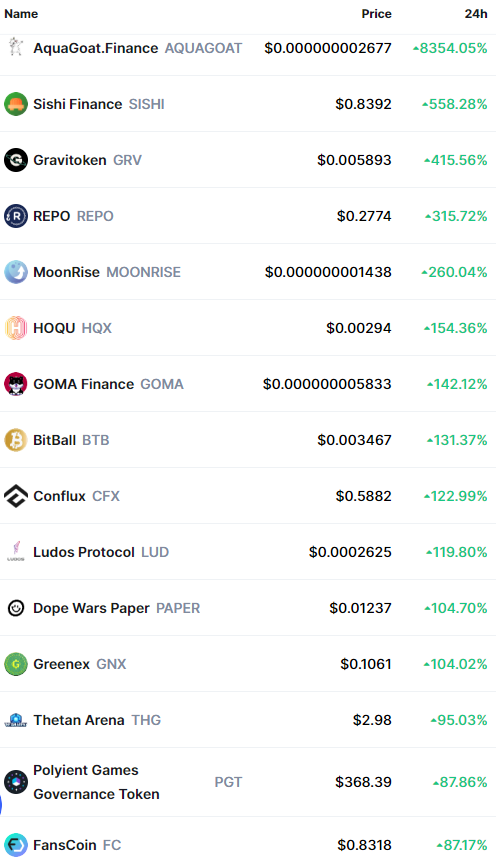The height and width of the screenshot is (861, 496).
Task: Click the AquaGoat 8354.05% gain value
Action: [450, 48]
